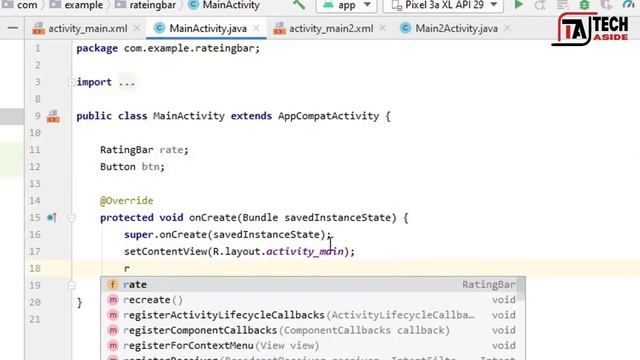
Task: Choose registerForContextMenu completion suggestion
Action: click(310, 346)
